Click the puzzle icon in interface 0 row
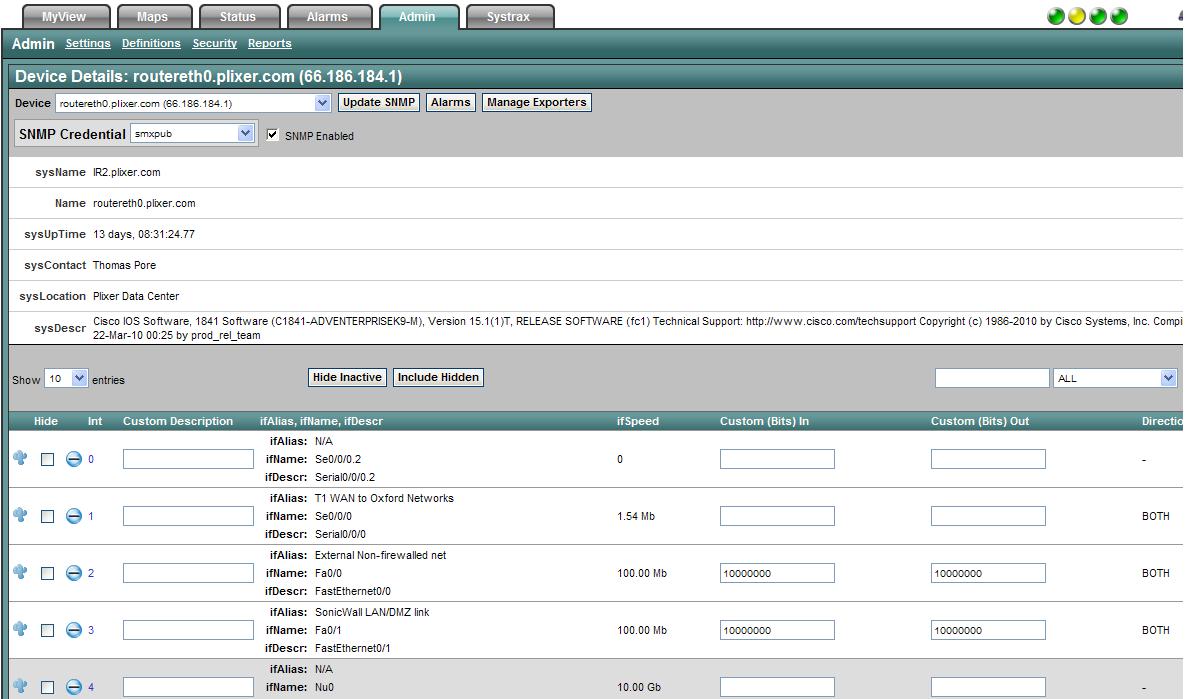1185x699 pixels. pos(20,458)
